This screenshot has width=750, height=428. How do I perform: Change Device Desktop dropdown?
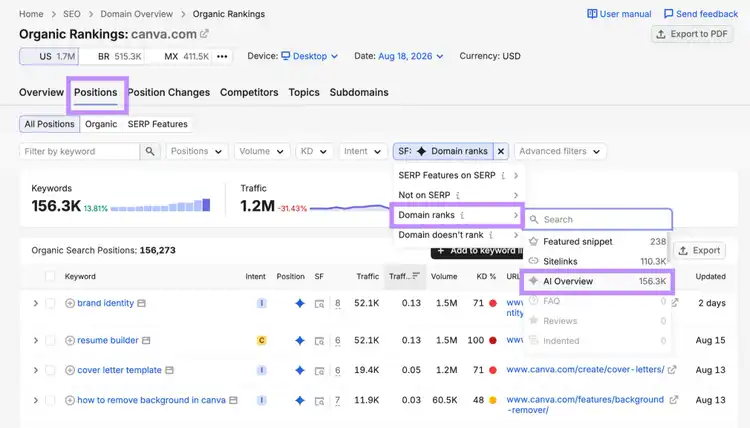coord(309,56)
